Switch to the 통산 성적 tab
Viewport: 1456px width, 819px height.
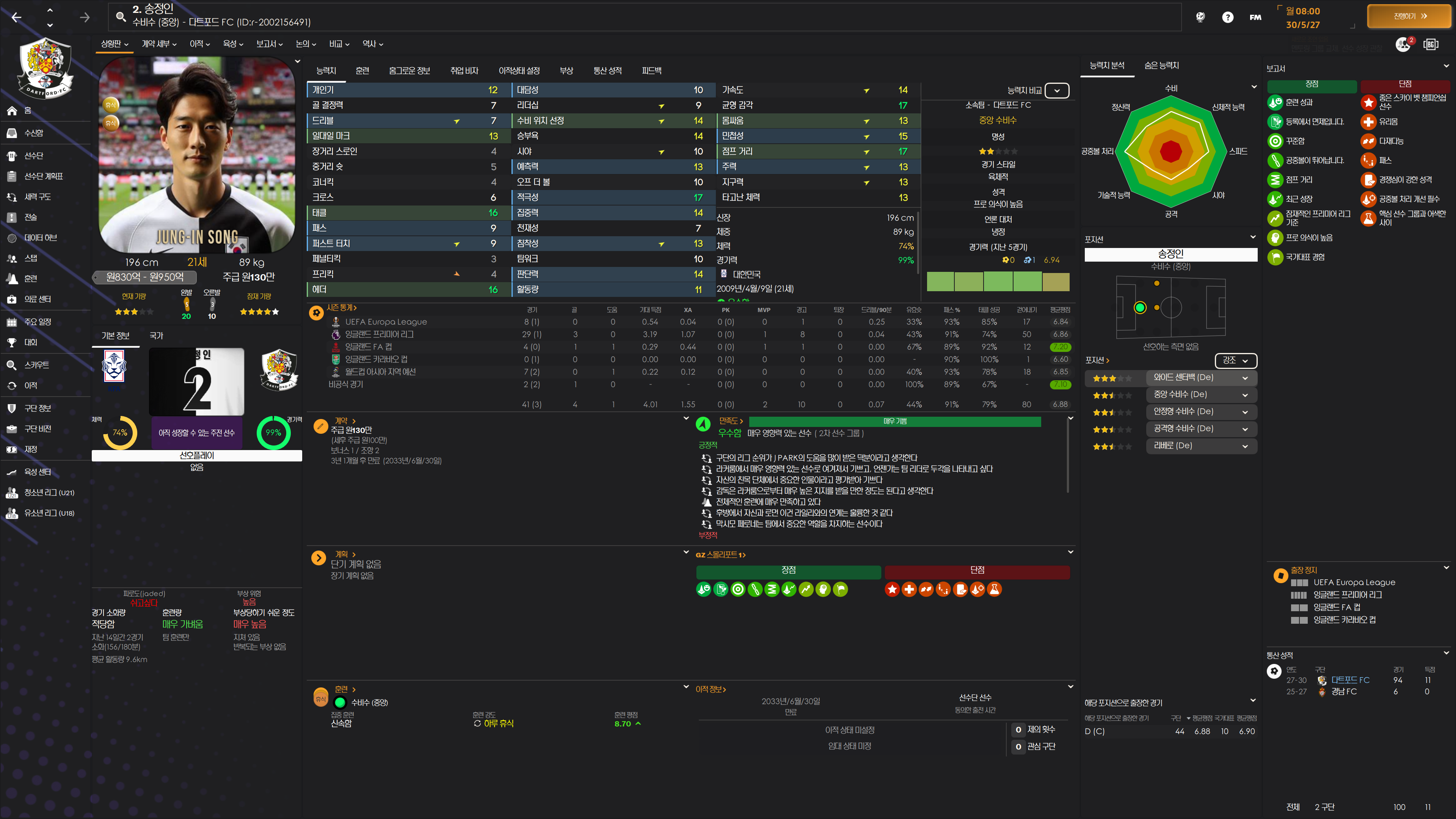(607, 71)
